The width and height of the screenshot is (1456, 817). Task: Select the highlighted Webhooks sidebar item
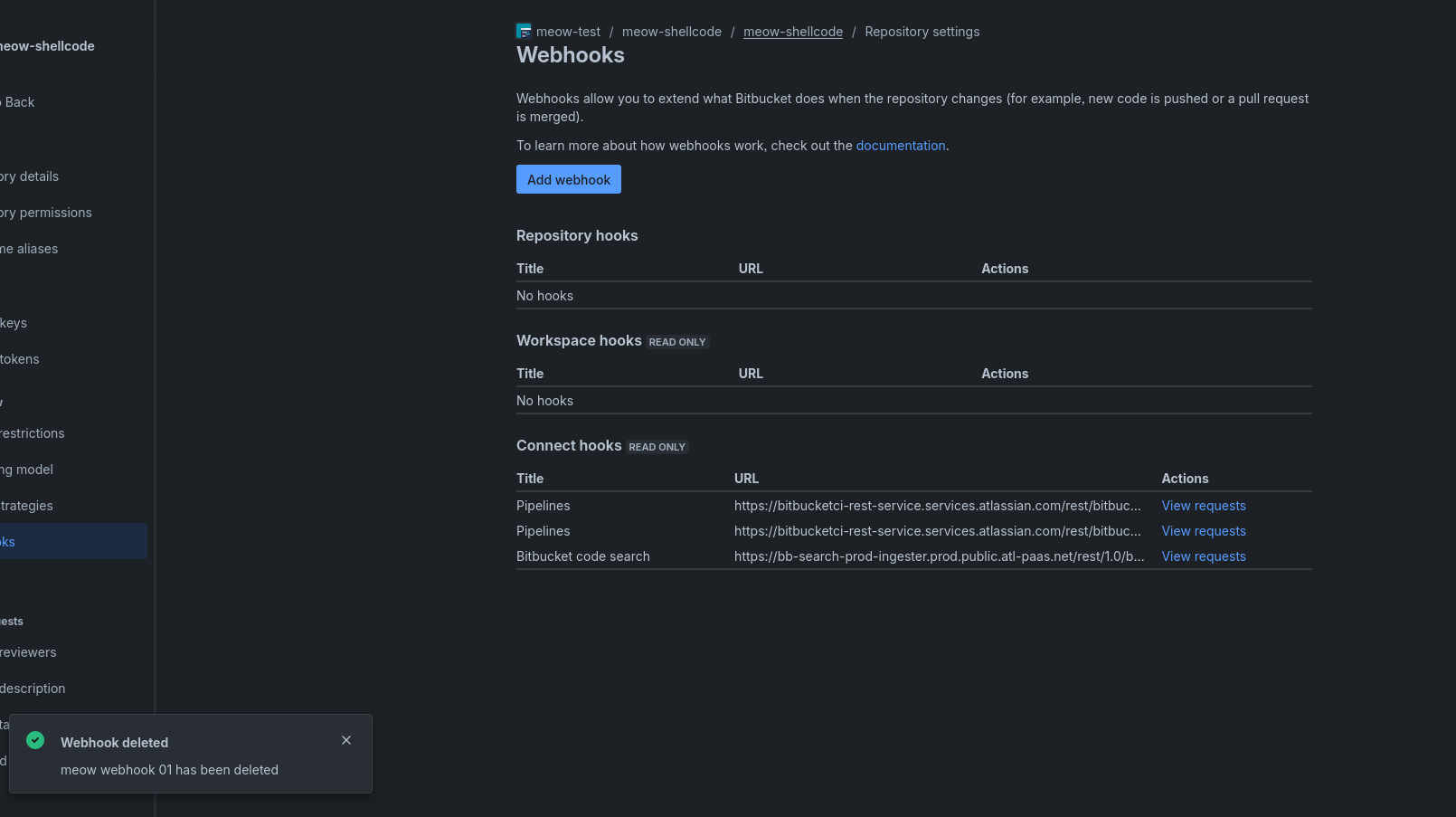pos(73,541)
